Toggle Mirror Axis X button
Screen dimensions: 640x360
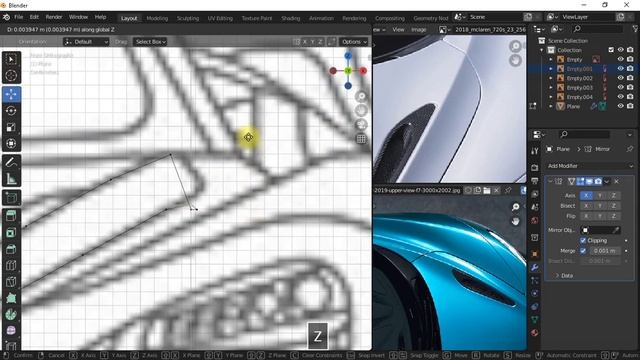pyautogui.click(x=586, y=196)
